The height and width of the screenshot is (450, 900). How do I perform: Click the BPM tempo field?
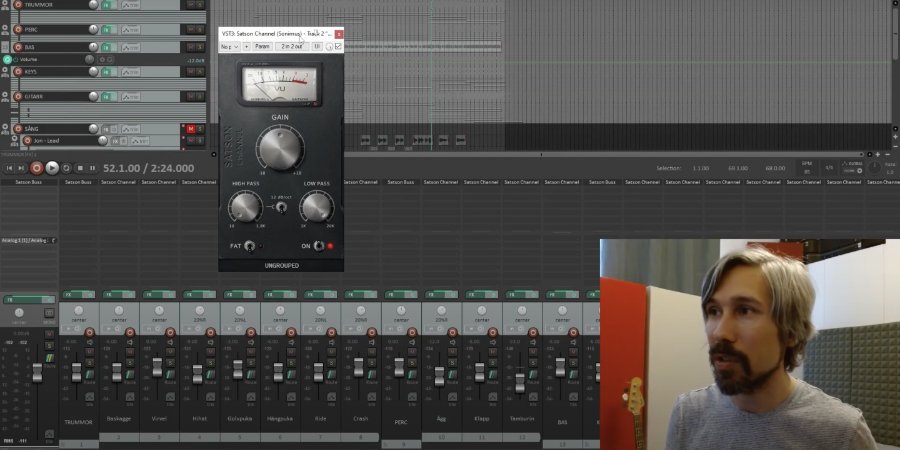pyautogui.click(x=806, y=168)
